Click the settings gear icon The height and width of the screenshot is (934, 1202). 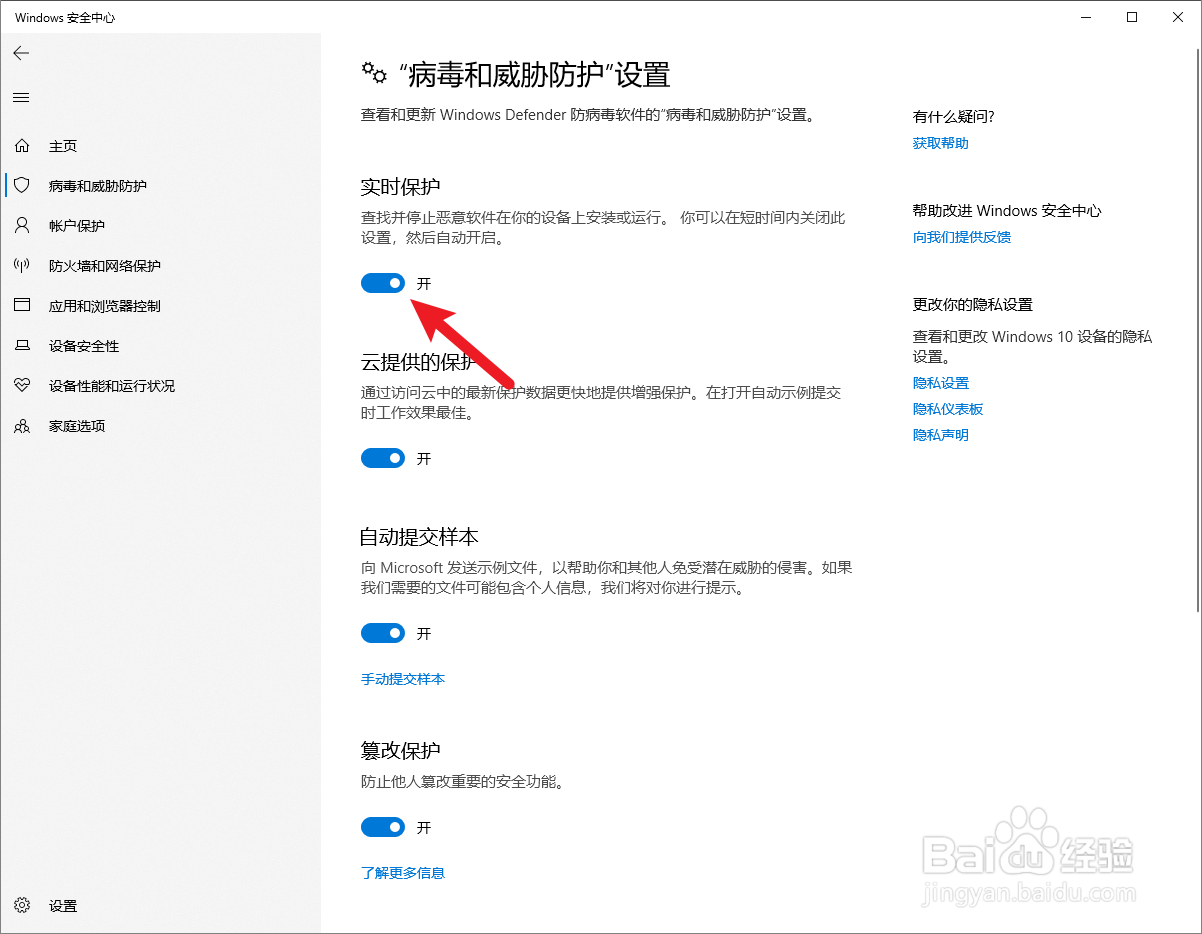click(x=22, y=906)
